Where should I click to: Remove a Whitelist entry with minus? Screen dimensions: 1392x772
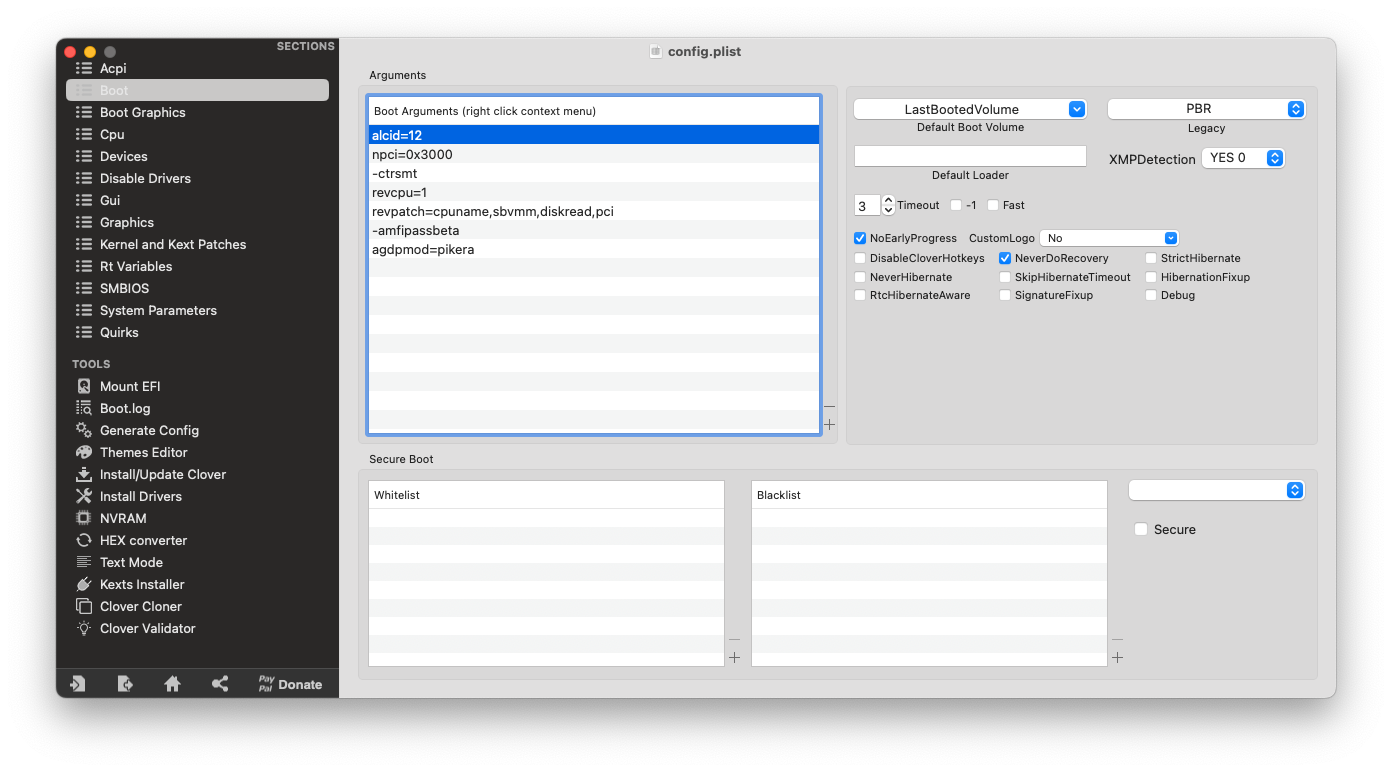point(734,639)
